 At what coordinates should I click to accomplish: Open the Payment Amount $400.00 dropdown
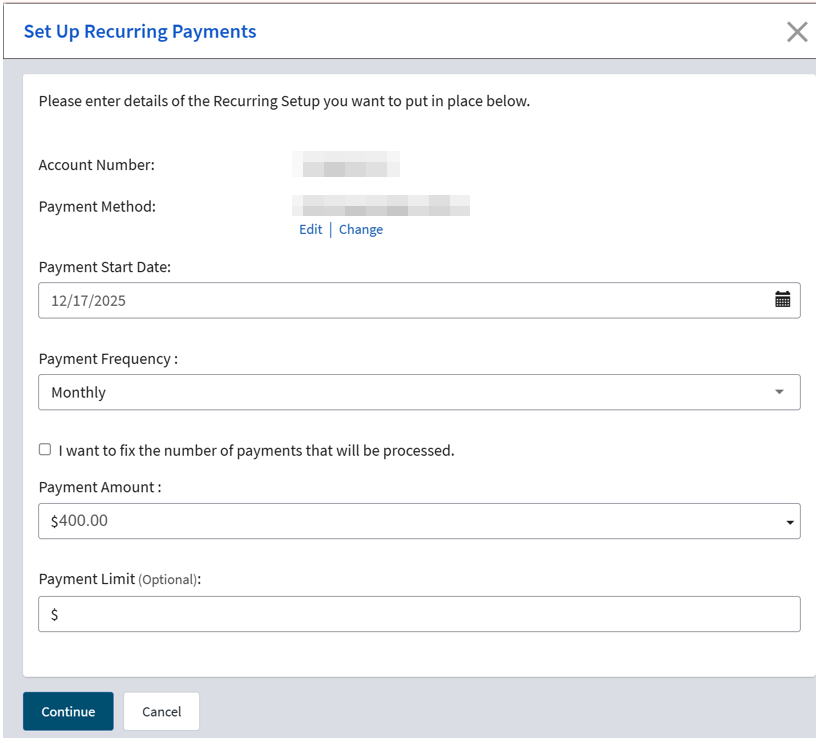(400, 521)
